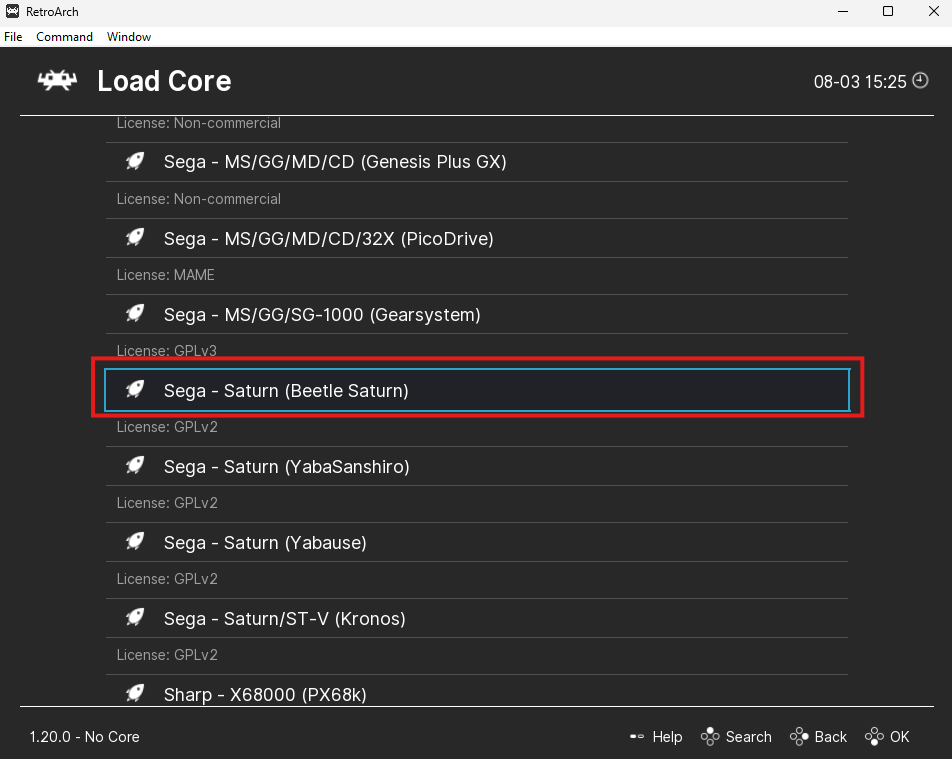
Task: Open the Window menu
Action: [129, 37]
